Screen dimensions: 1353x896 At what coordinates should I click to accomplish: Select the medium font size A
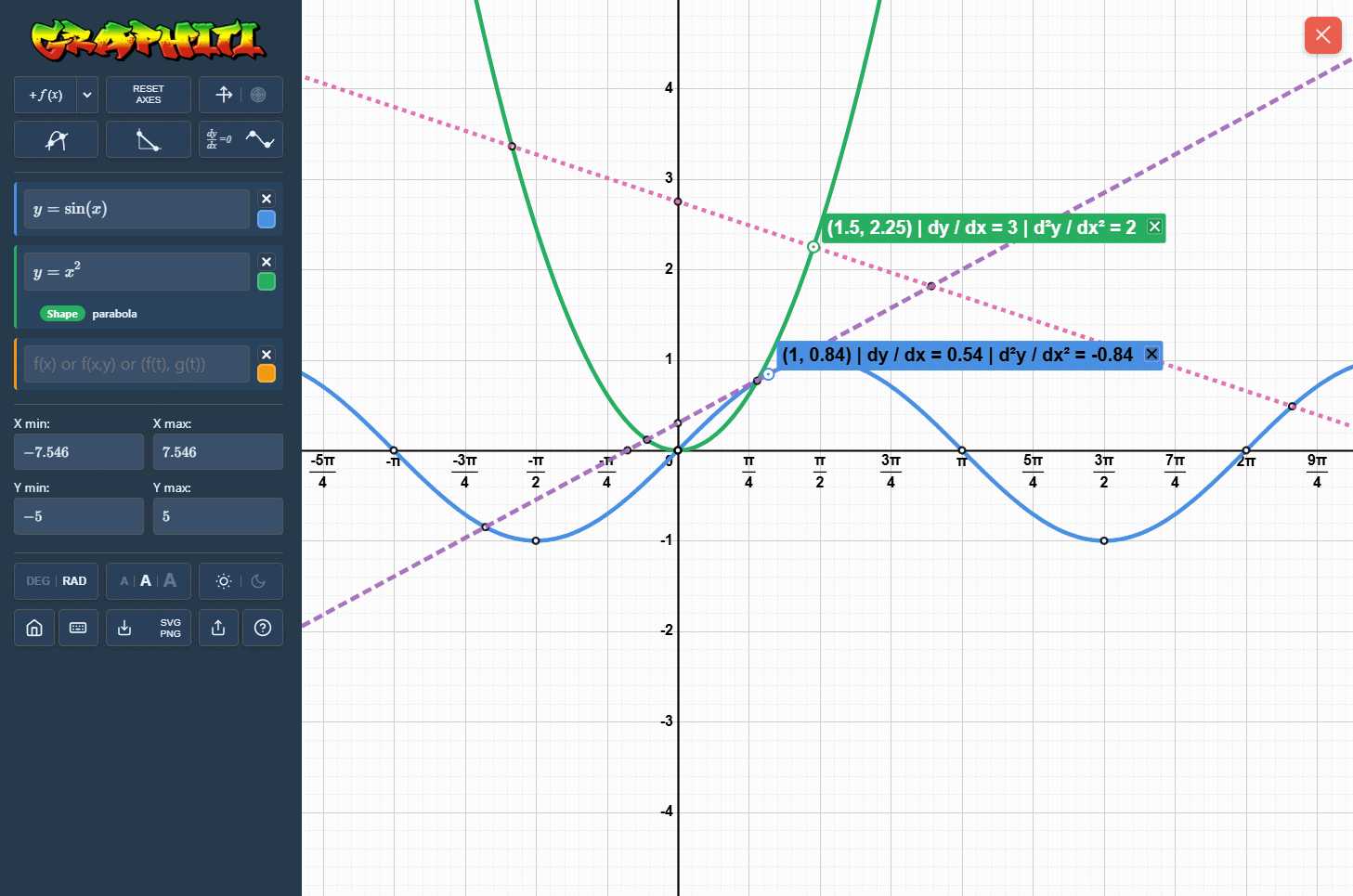tap(146, 581)
